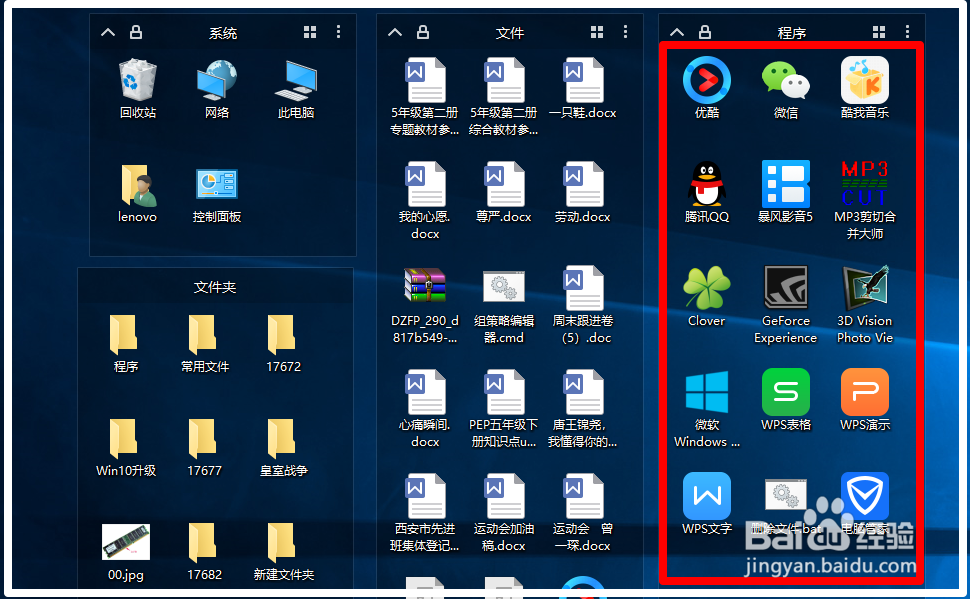This screenshot has height=599, width=970.
Task: Select 我的心愿.docx document
Action: 424,184
